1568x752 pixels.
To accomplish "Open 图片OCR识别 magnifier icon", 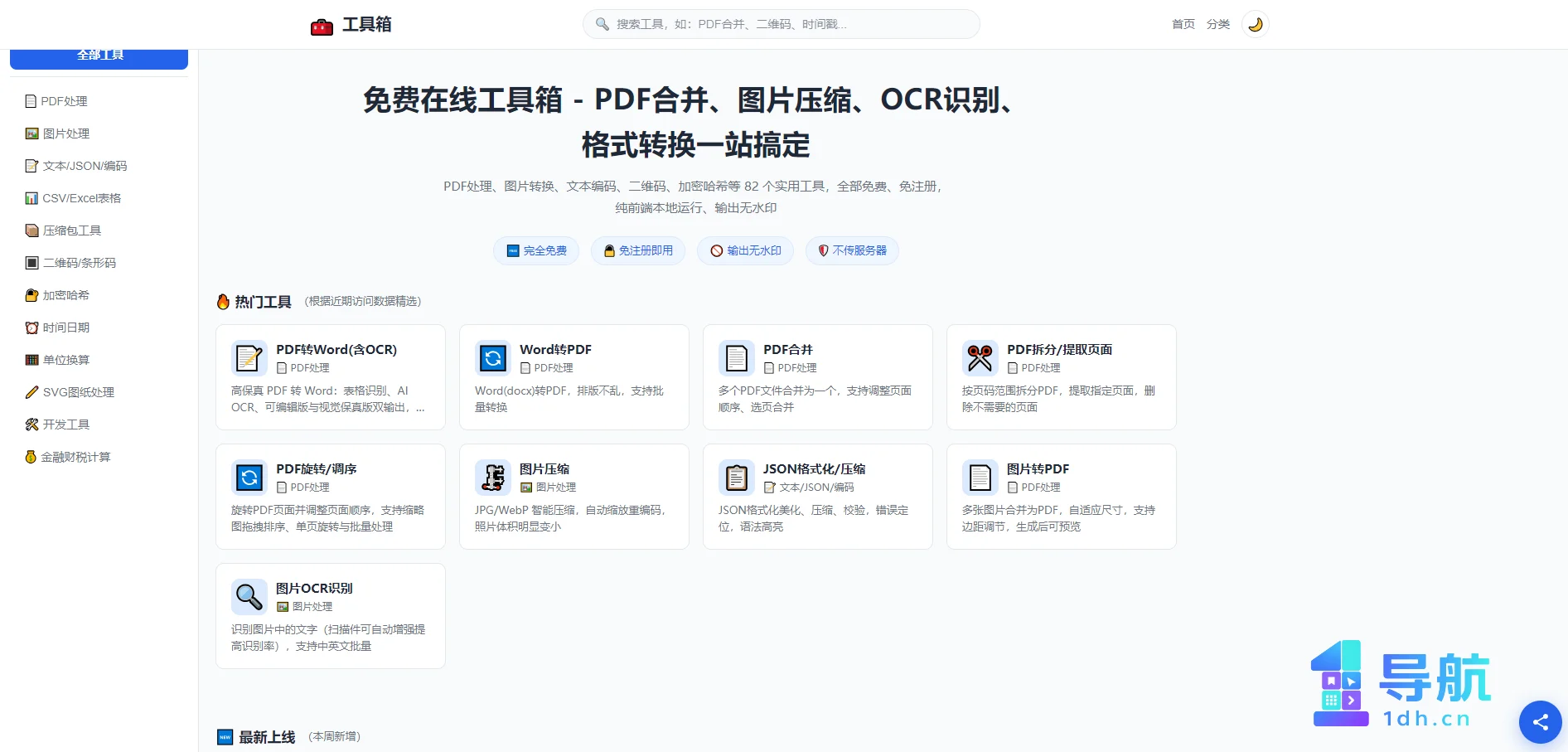I will [249, 597].
